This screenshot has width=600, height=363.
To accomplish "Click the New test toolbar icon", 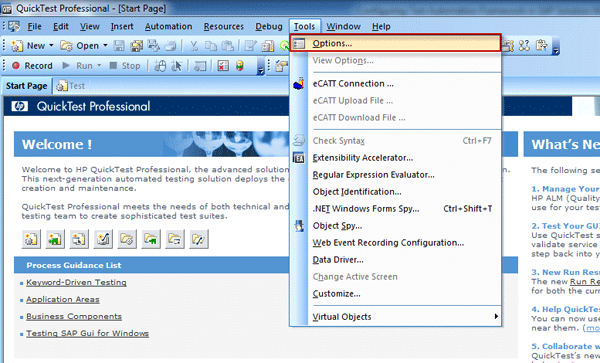I will 17,46.
